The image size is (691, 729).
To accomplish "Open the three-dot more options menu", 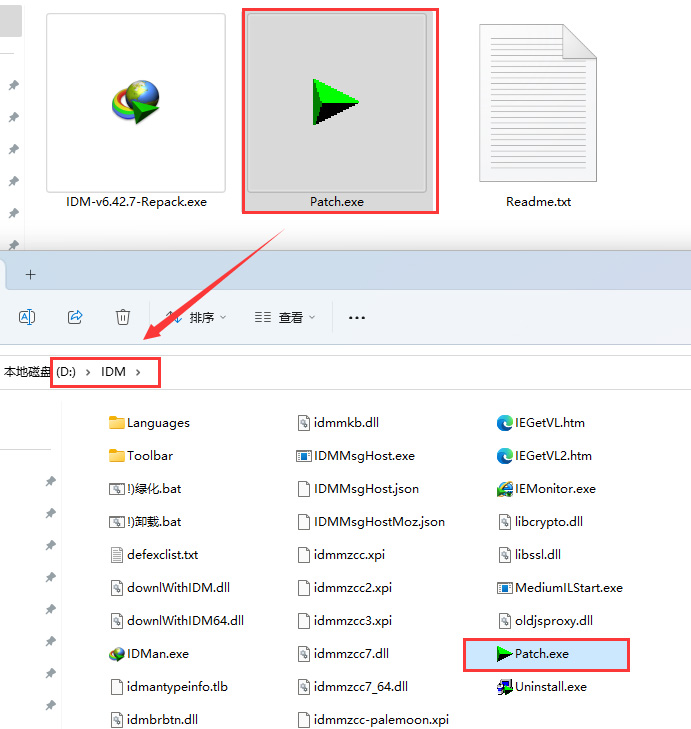I will click(x=356, y=318).
